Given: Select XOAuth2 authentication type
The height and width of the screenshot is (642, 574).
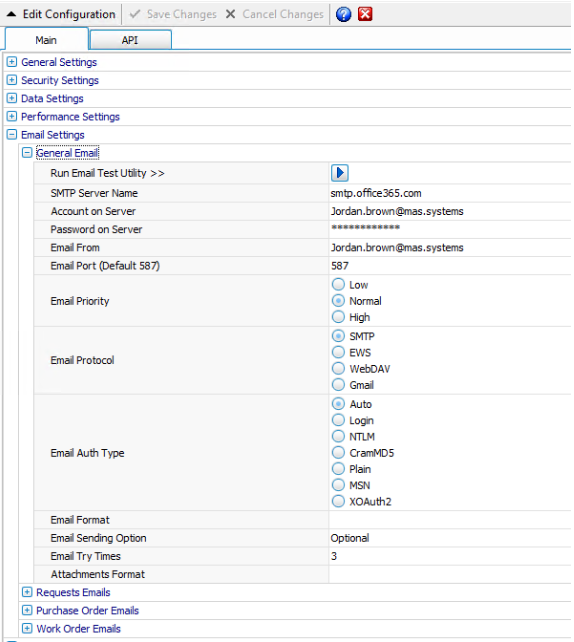Looking at the screenshot, I should (x=338, y=501).
